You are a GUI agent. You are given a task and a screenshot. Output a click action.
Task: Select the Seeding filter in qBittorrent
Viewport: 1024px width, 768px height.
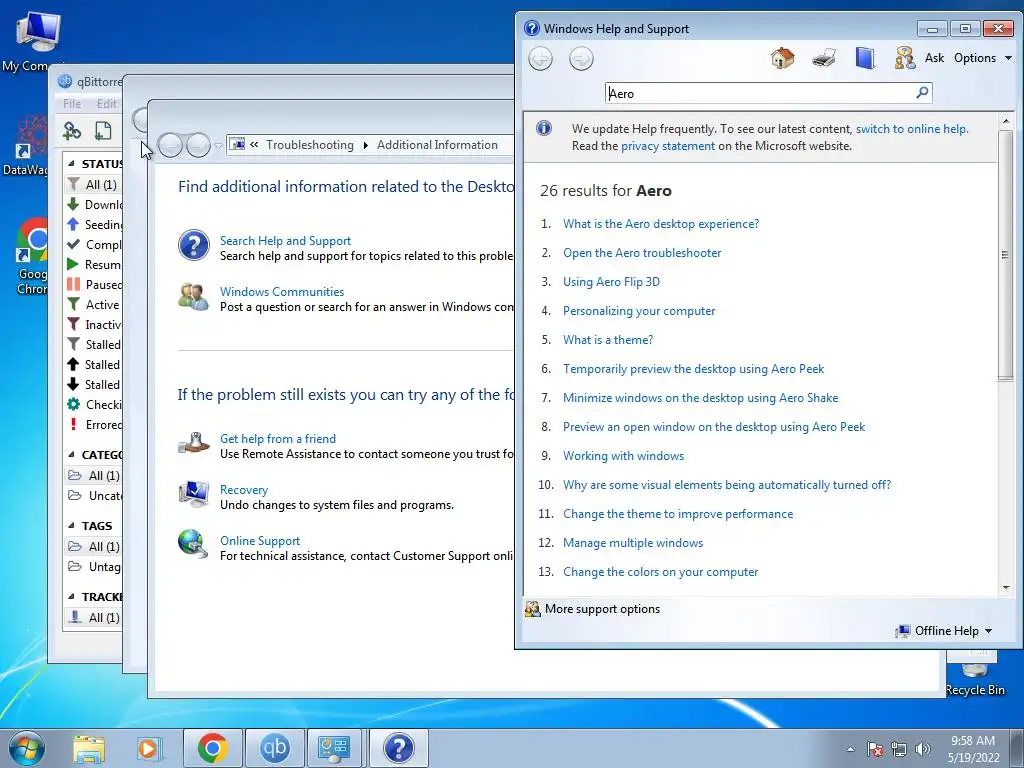tap(95, 225)
